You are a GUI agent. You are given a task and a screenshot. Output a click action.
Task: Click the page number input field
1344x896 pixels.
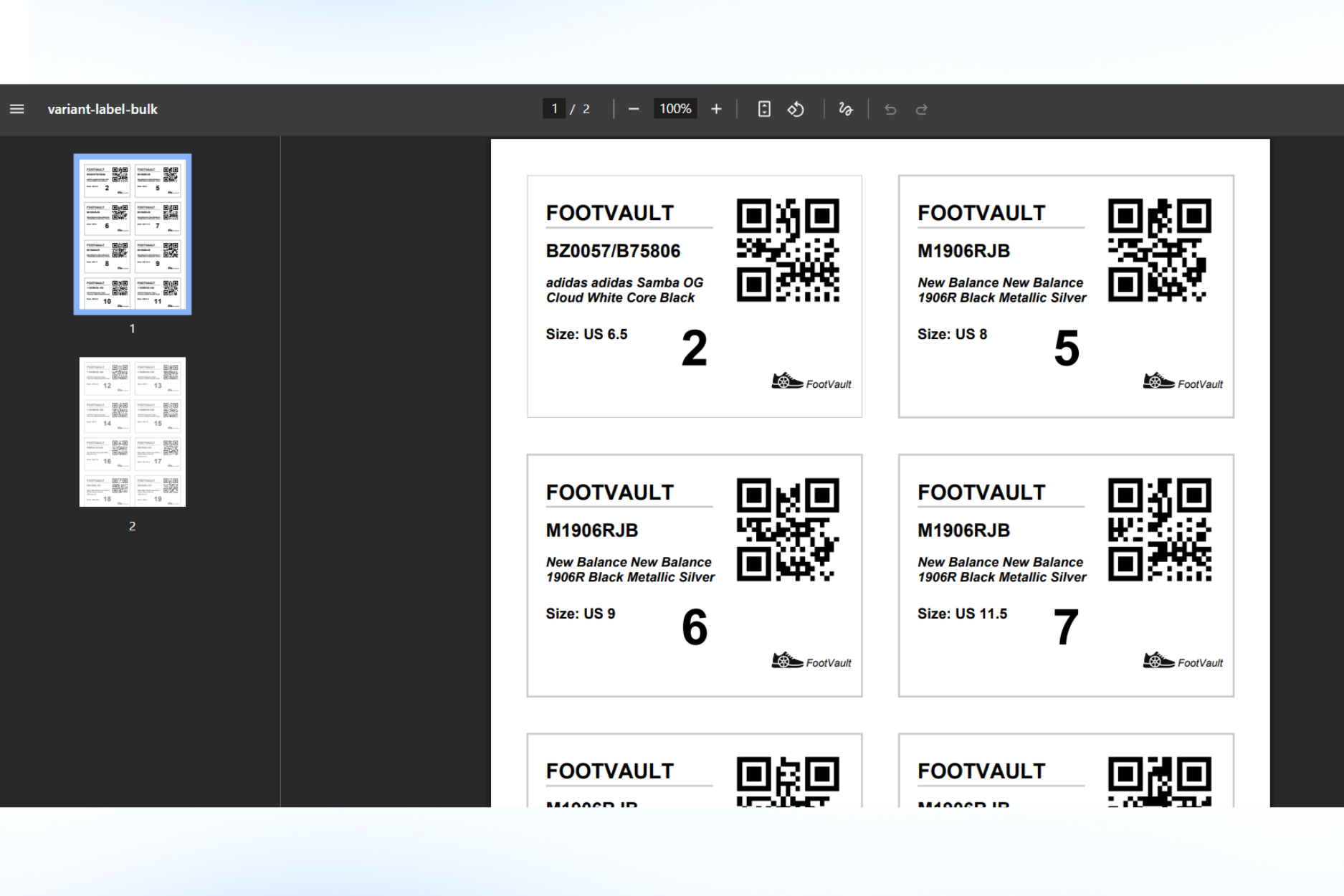554,109
